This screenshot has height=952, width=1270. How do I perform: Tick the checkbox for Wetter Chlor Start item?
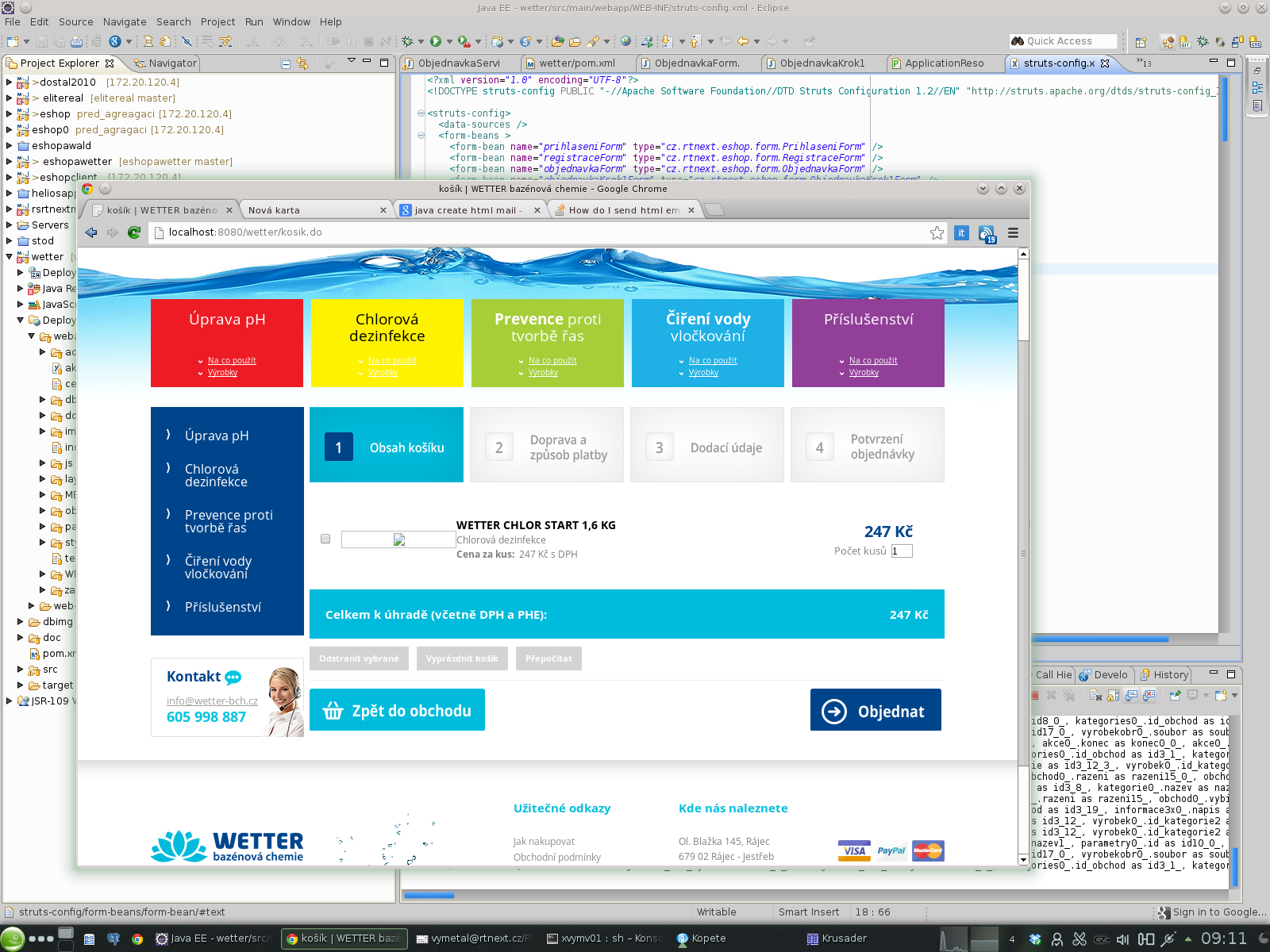[x=325, y=539]
